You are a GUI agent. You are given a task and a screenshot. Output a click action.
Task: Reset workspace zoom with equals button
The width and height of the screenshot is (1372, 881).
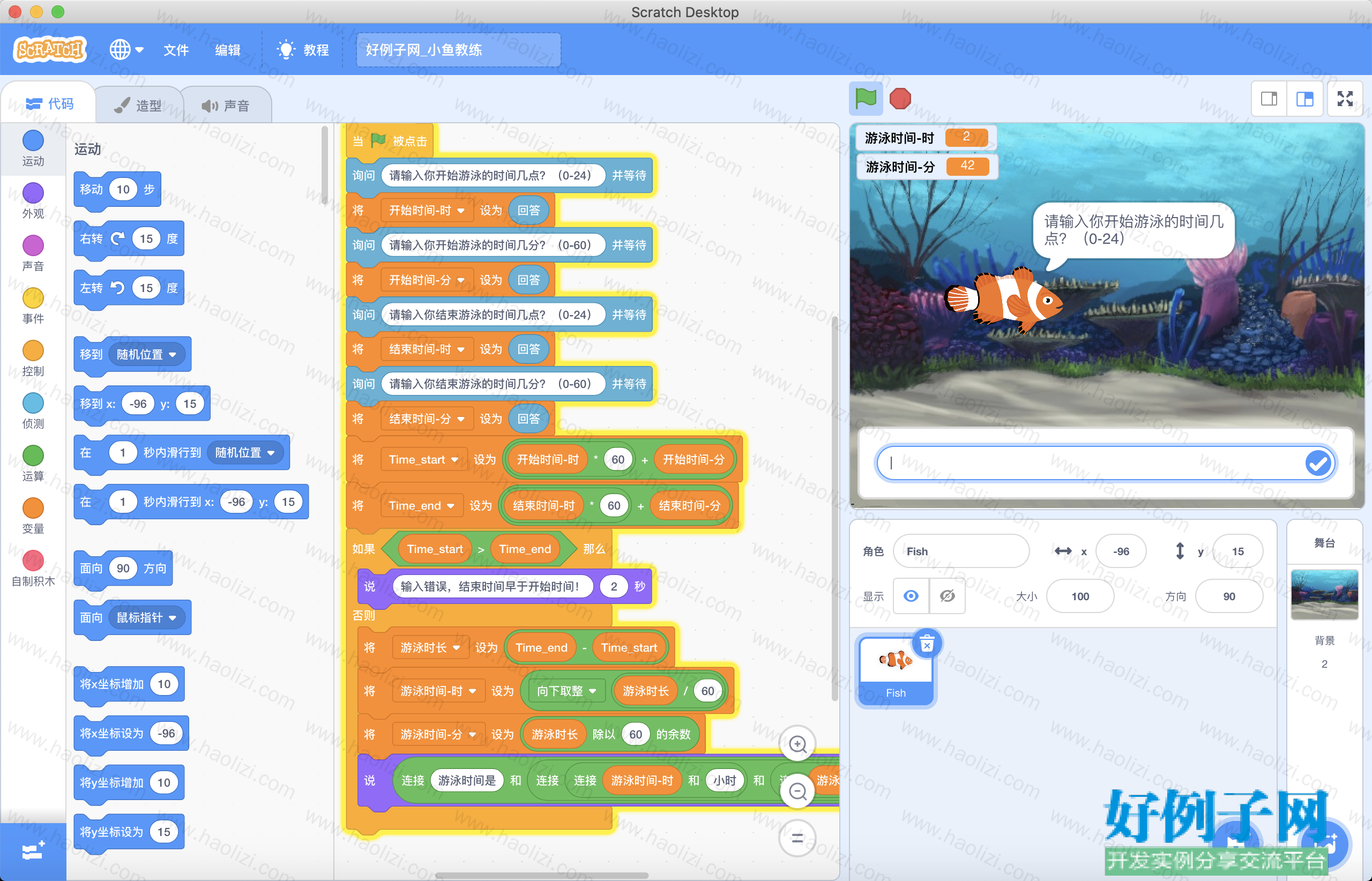pyautogui.click(x=797, y=839)
